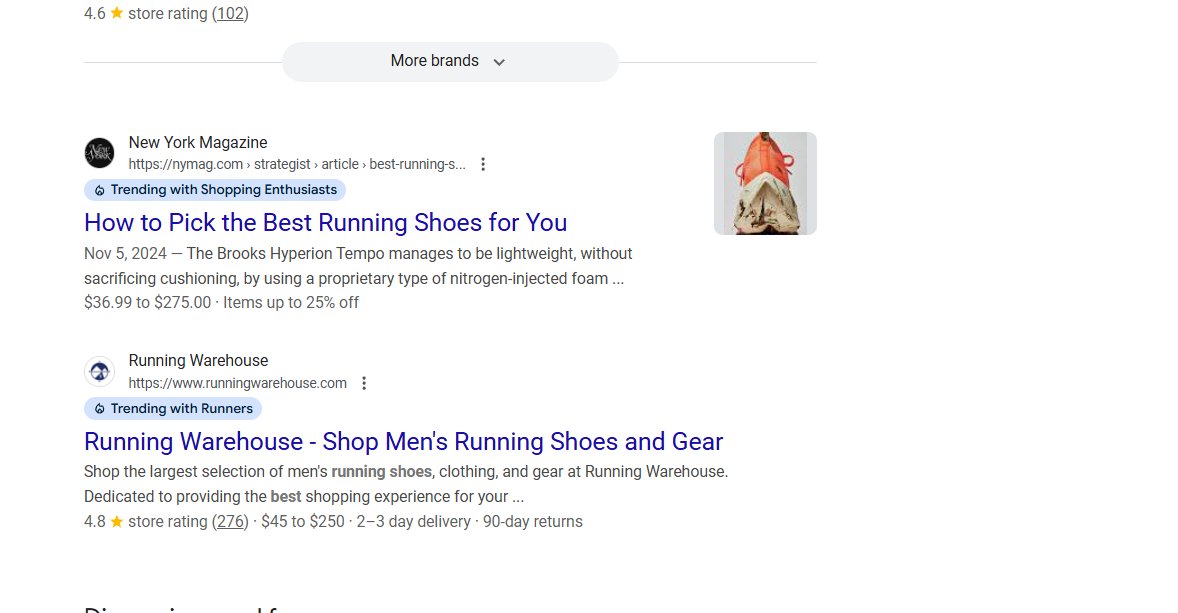Click trending flame icon beside Runners
The image size is (1178, 613).
pyautogui.click(x=99, y=409)
